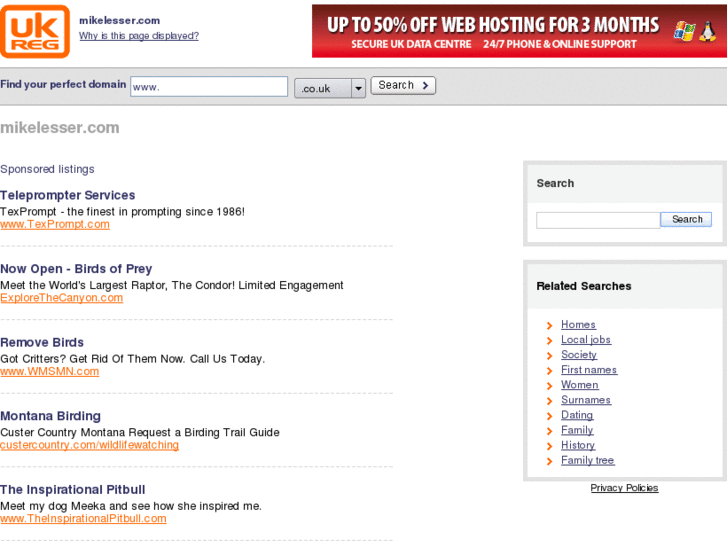Click orange arrow beside Family

[549, 431]
